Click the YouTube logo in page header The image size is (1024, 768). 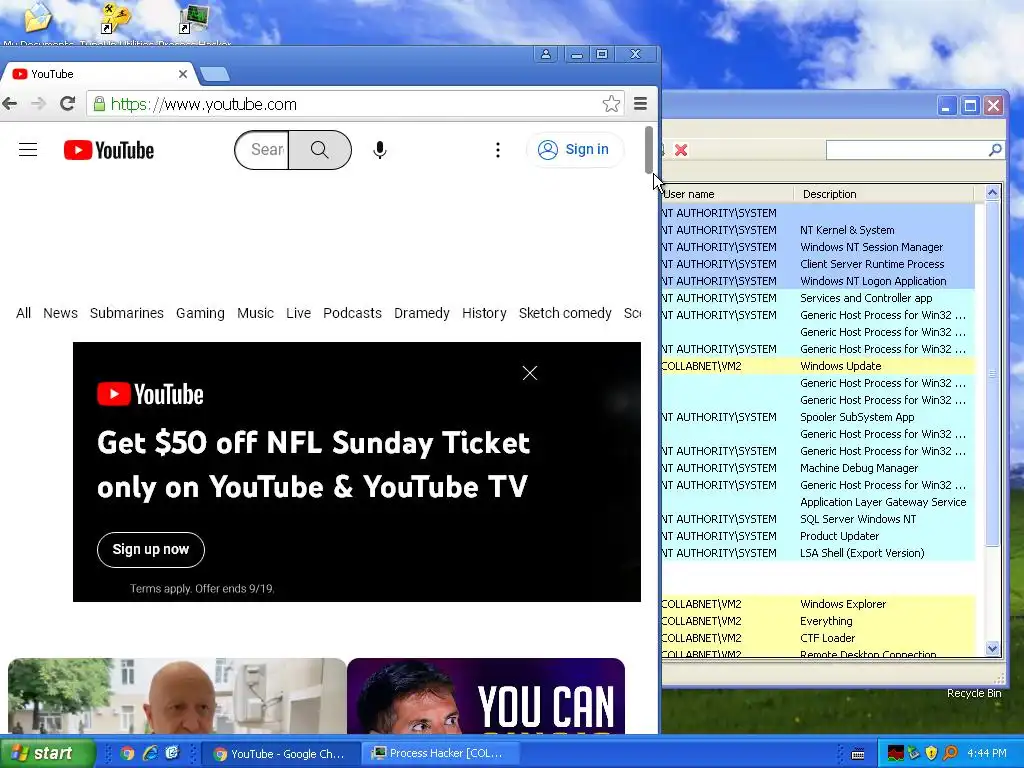109,150
